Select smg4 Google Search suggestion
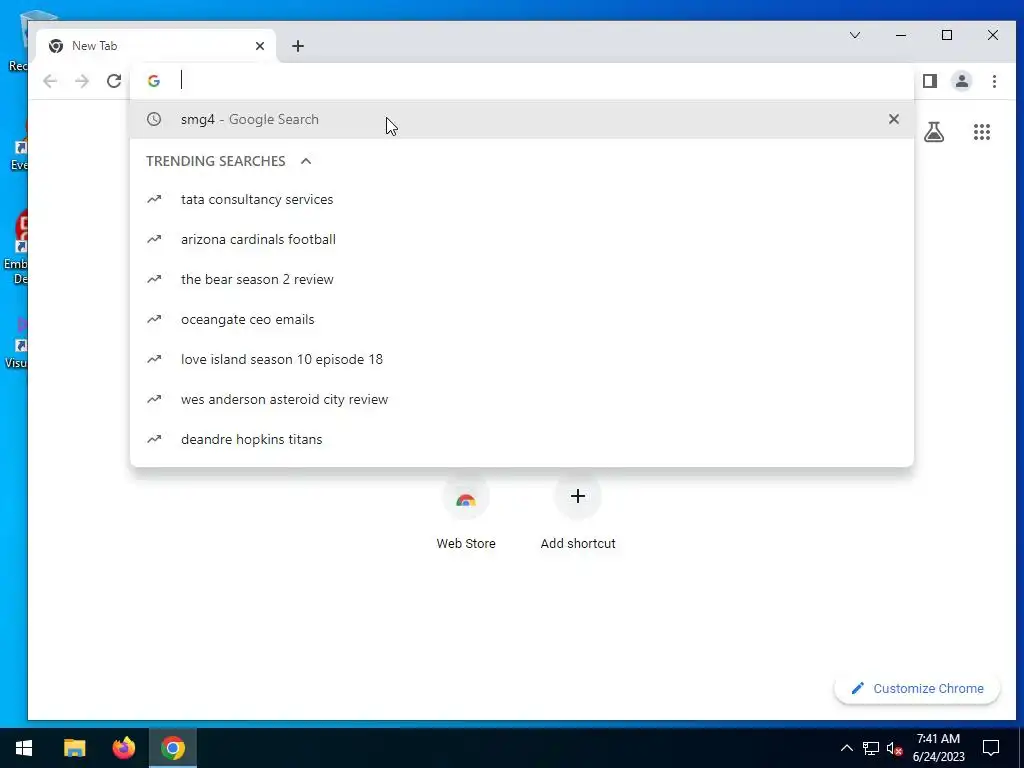The height and width of the screenshot is (768, 1024). coord(522,119)
